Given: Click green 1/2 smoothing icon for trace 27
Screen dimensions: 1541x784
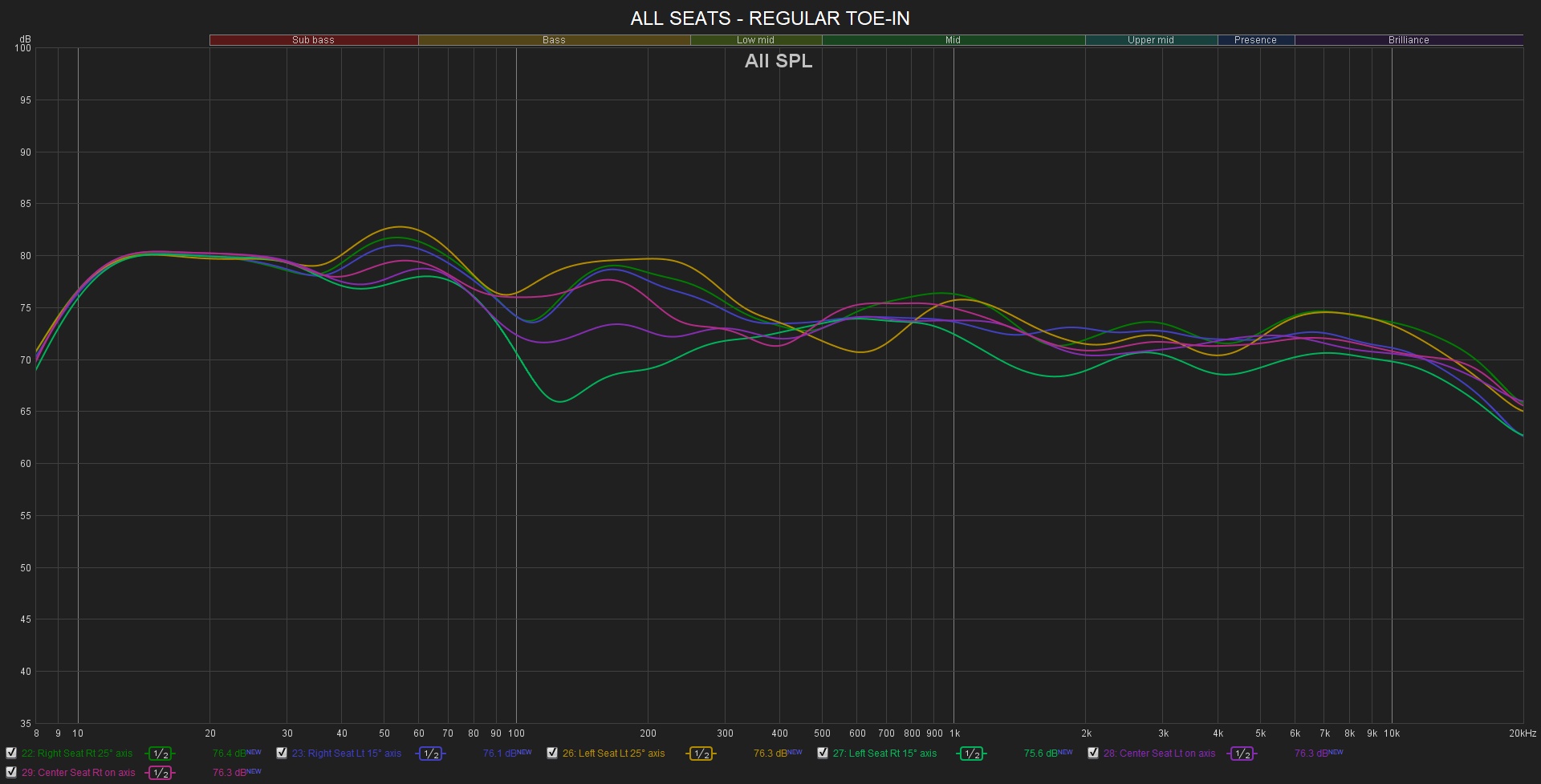Looking at the screenshot, I should (x=972, y=754).
